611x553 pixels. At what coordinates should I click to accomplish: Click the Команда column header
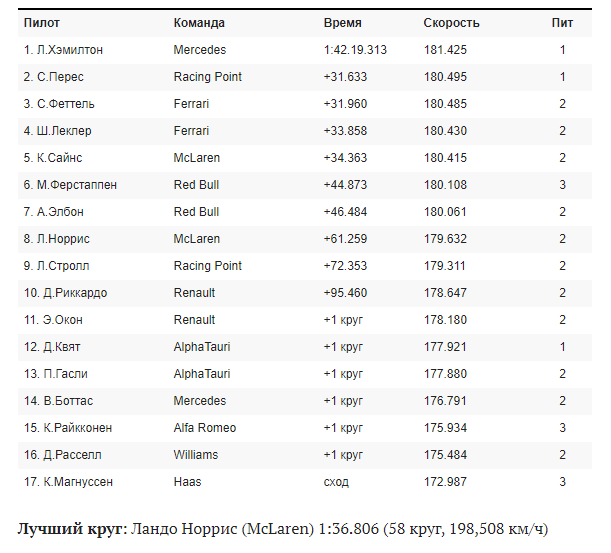[199, 23]
